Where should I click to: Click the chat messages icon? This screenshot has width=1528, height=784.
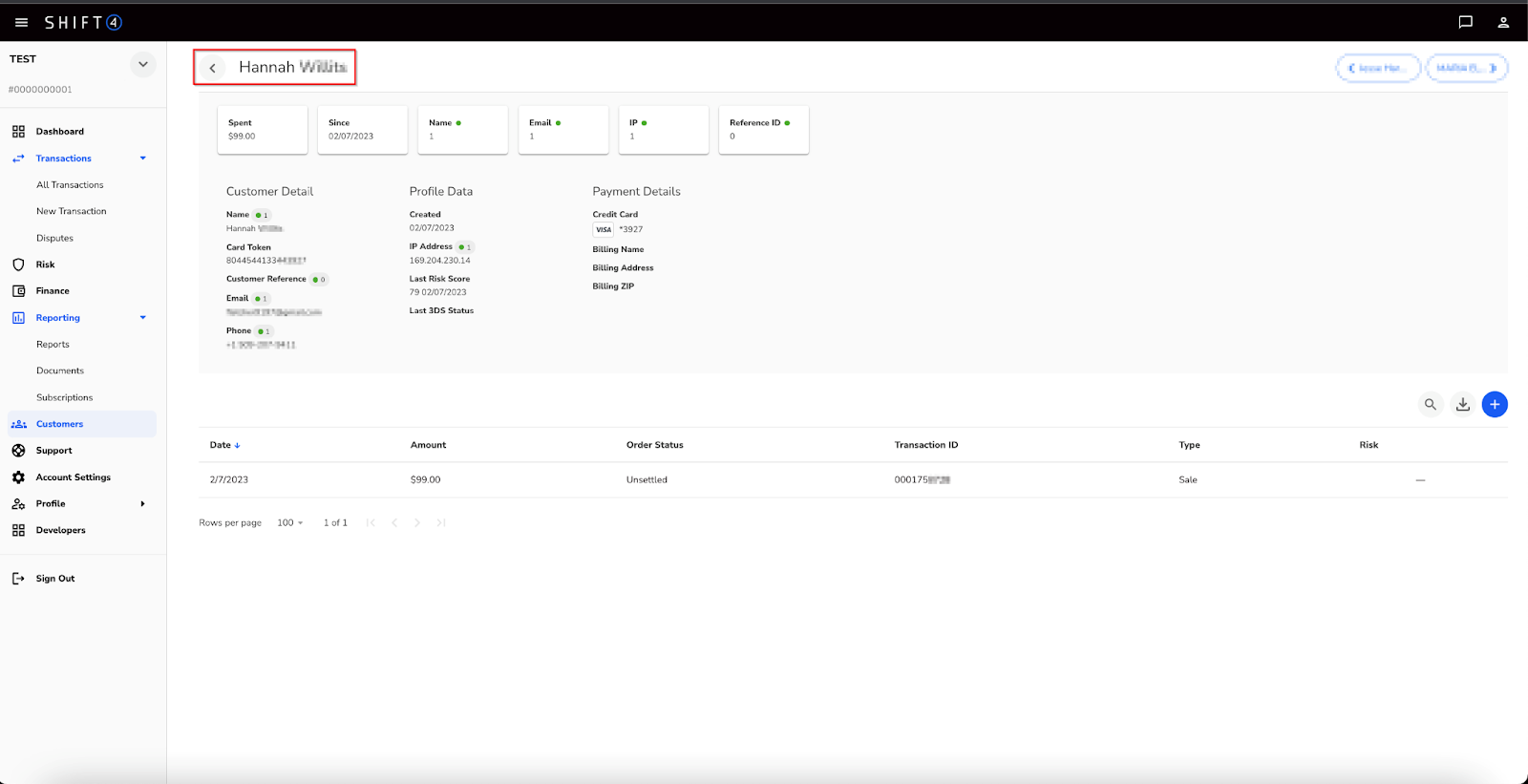click(1465, 22)
